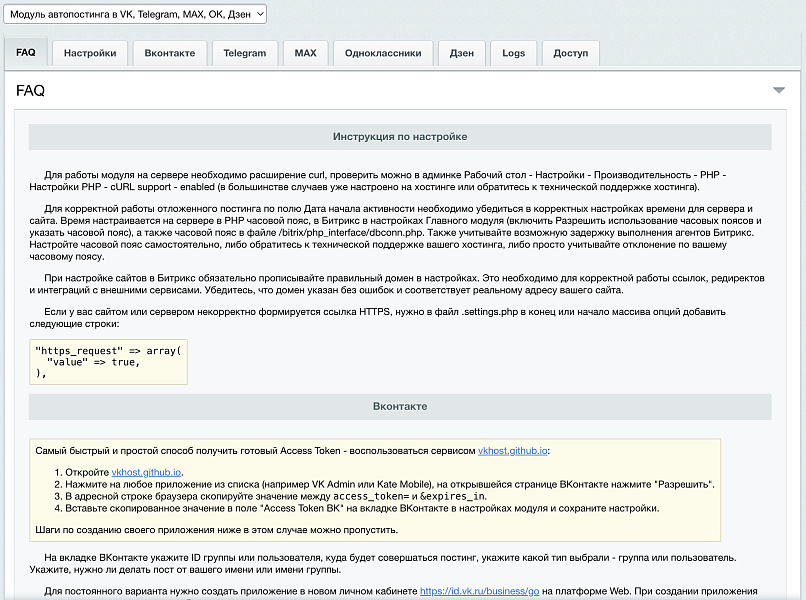
Task: Follow vkhost.github.io link in intro sentence
Action: pos(512,451)
